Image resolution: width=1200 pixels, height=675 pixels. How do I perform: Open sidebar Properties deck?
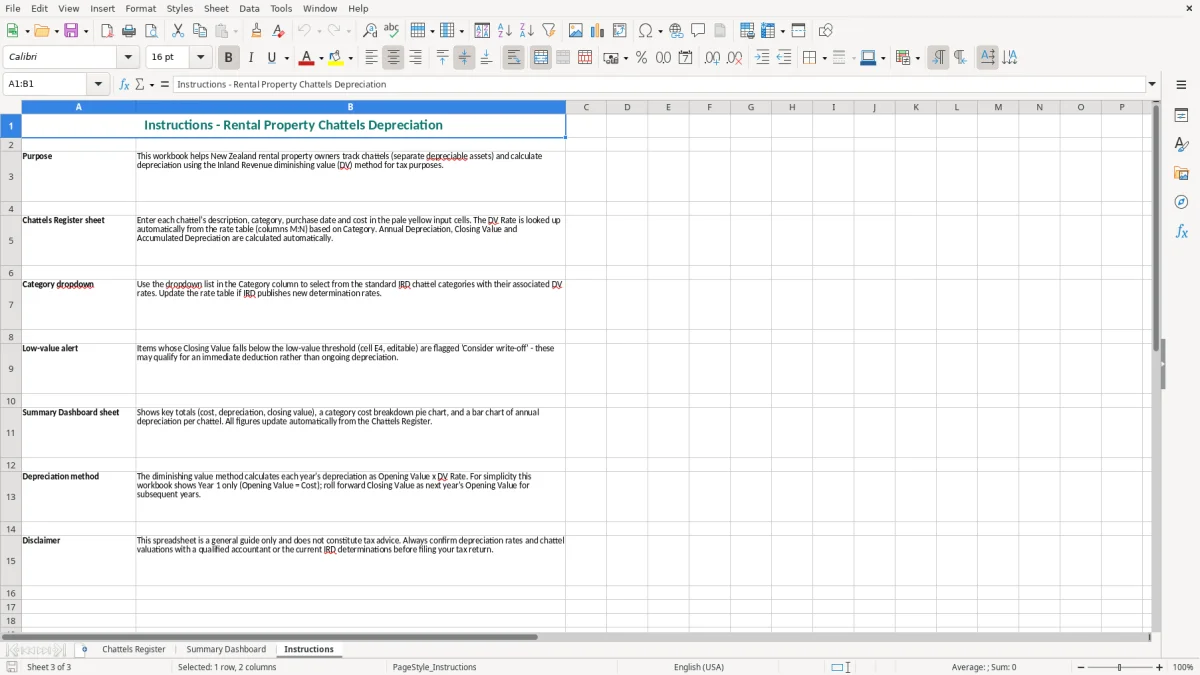pyautogui.click(x=1181, y=116)
